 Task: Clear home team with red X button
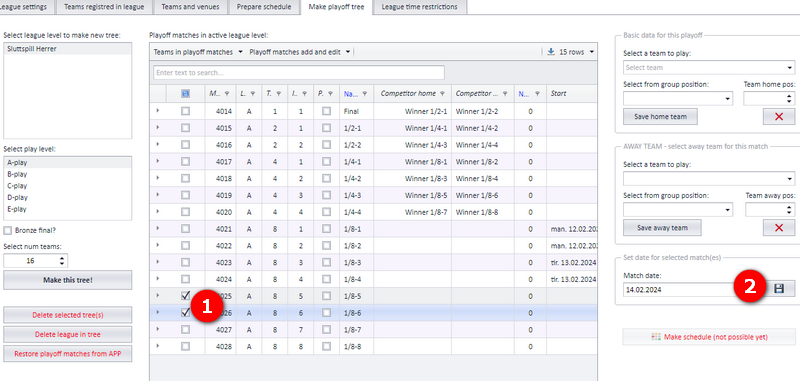779,116
